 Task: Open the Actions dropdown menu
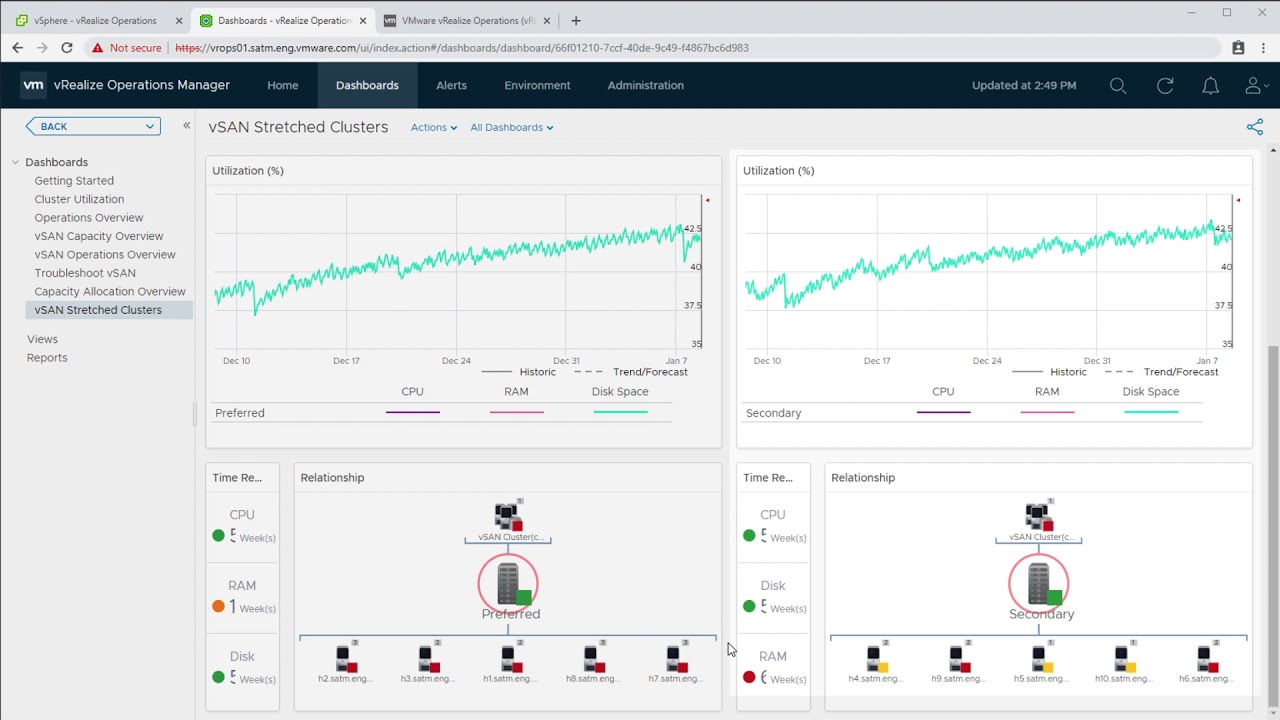pos(433,127)
